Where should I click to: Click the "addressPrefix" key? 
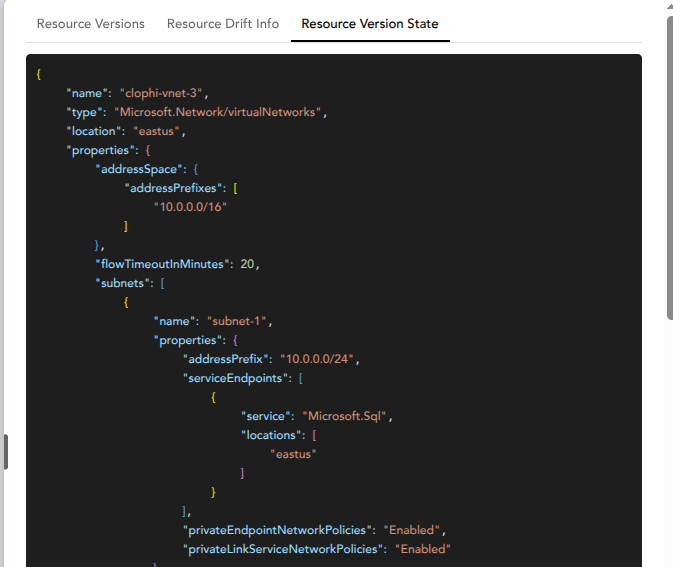point(225,359)
